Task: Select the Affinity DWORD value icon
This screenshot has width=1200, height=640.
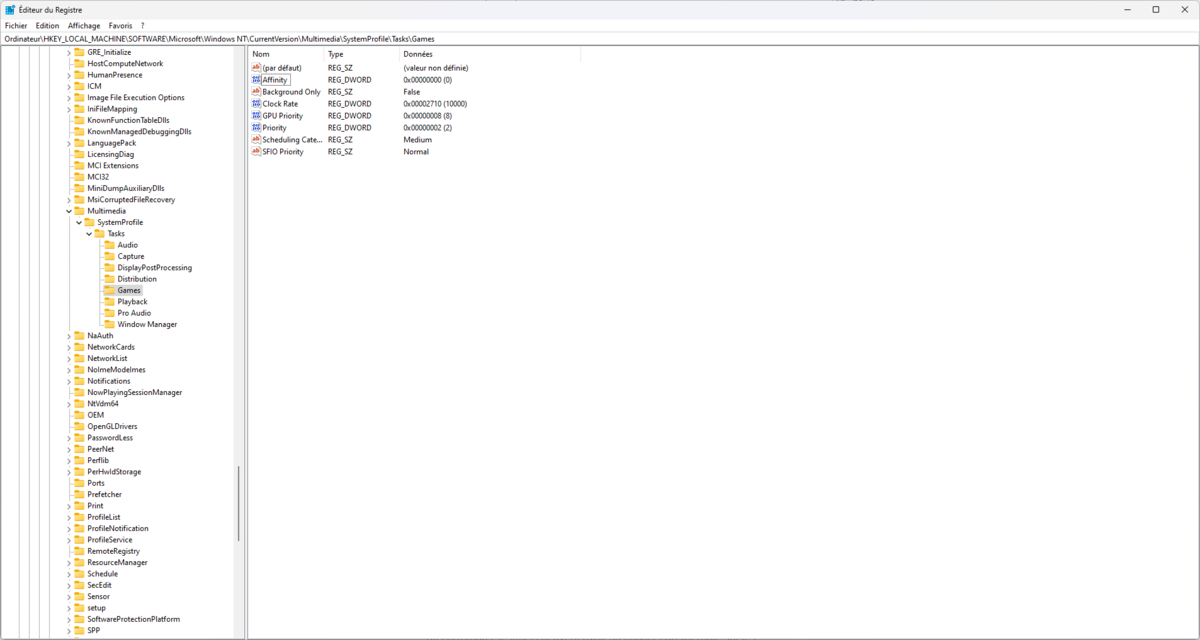Action: pos(256,80)
